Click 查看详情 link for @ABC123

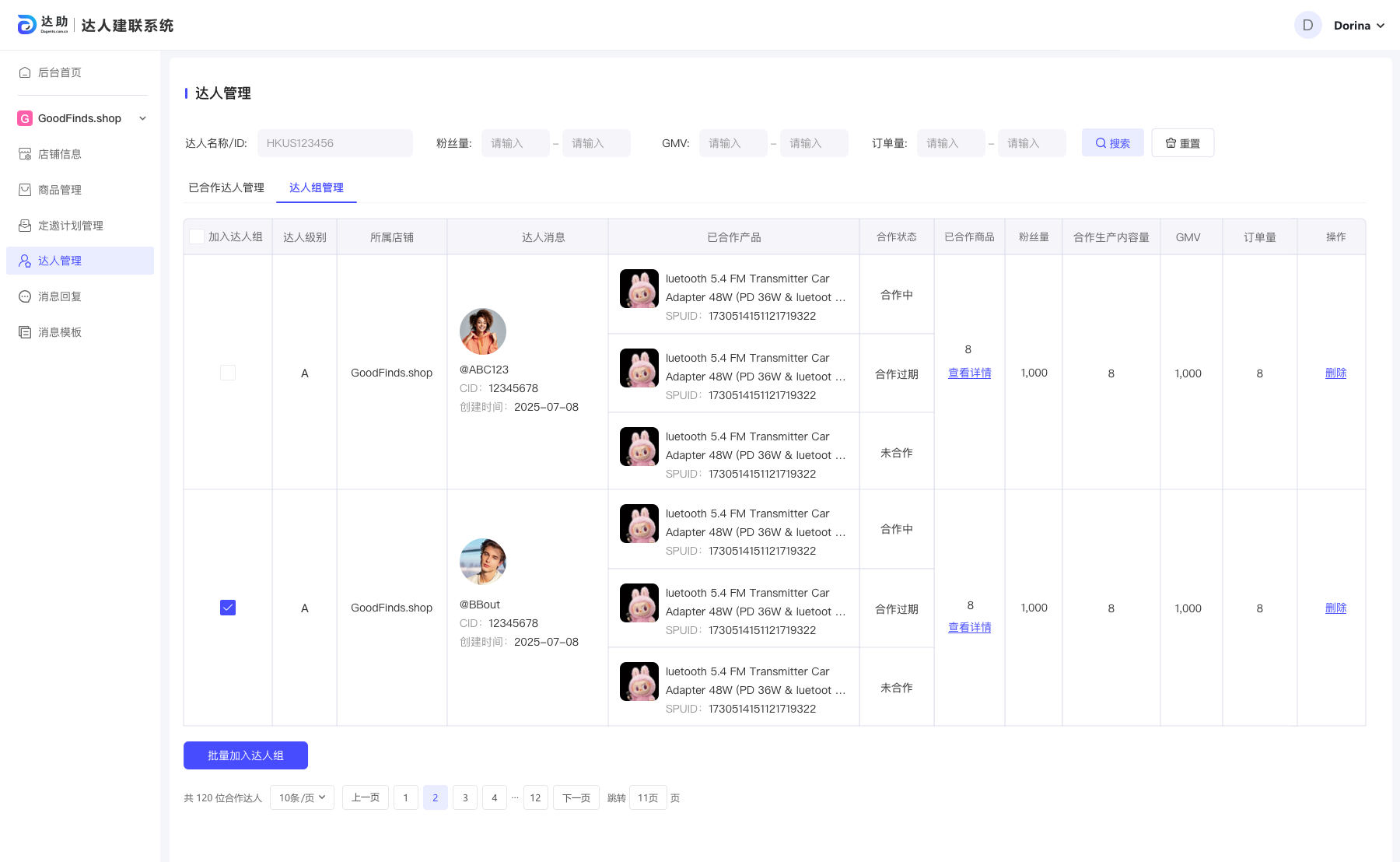969,373
